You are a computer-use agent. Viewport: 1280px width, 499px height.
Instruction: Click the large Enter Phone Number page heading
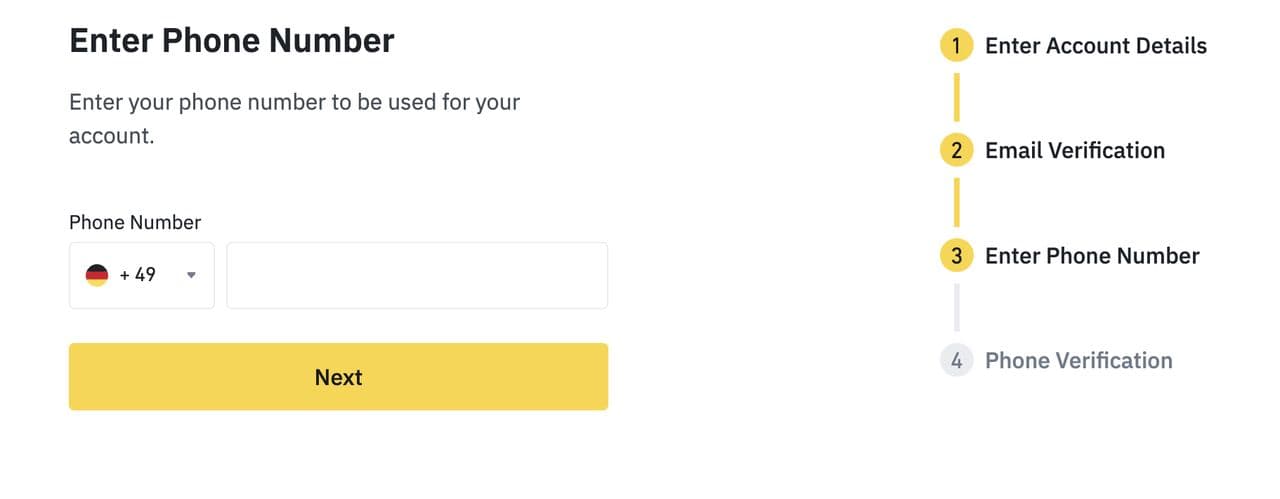click(x=232, y=41)
